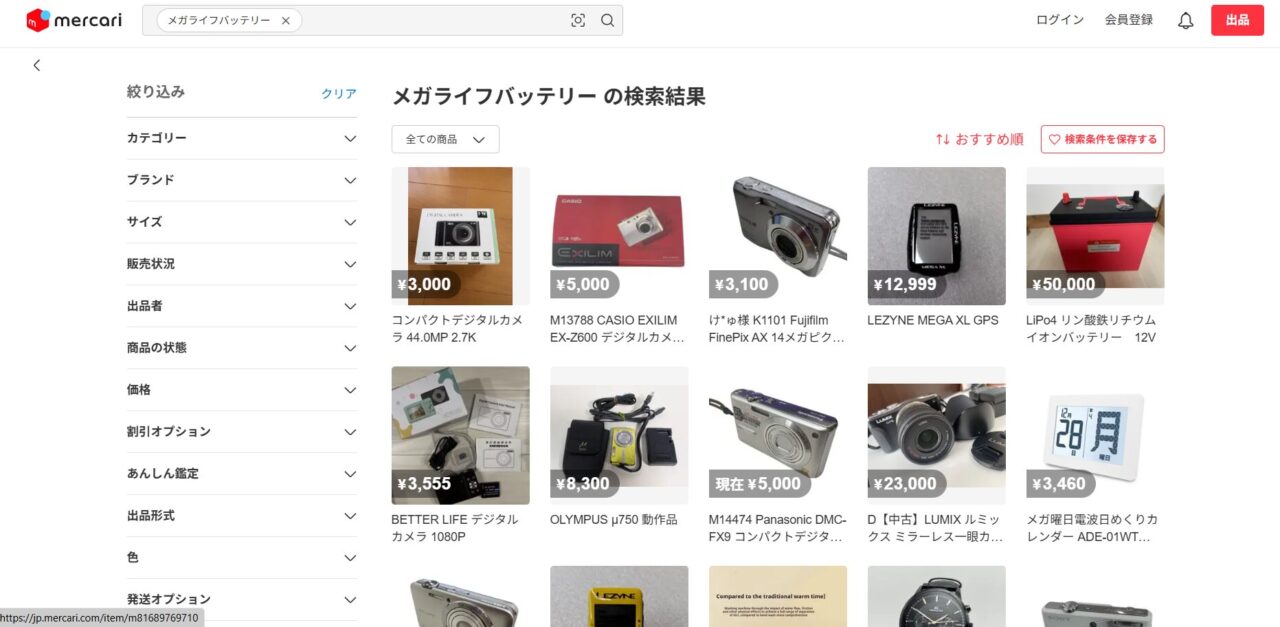1280x627 pixels.
Task: Expand the 色 filter section
Action: pyautogui.click(x=241, y=558)
